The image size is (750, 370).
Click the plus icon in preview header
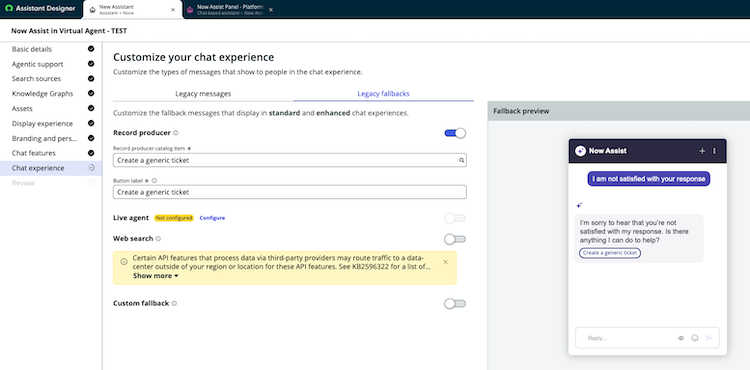coord(702,151)
